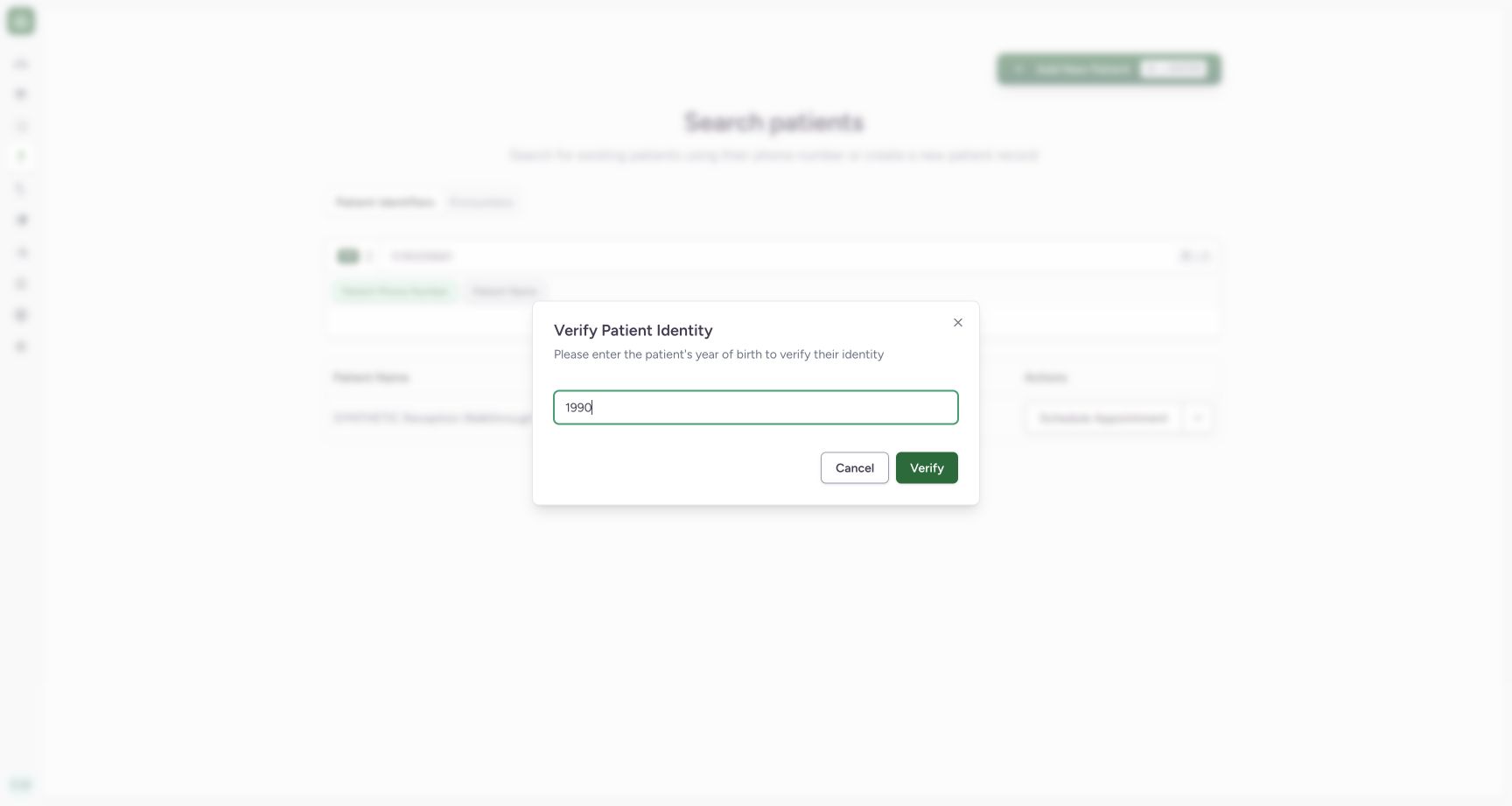Select the Patient Name filter chip
The image size is (1512, 806).
click(x=505, y=291)
